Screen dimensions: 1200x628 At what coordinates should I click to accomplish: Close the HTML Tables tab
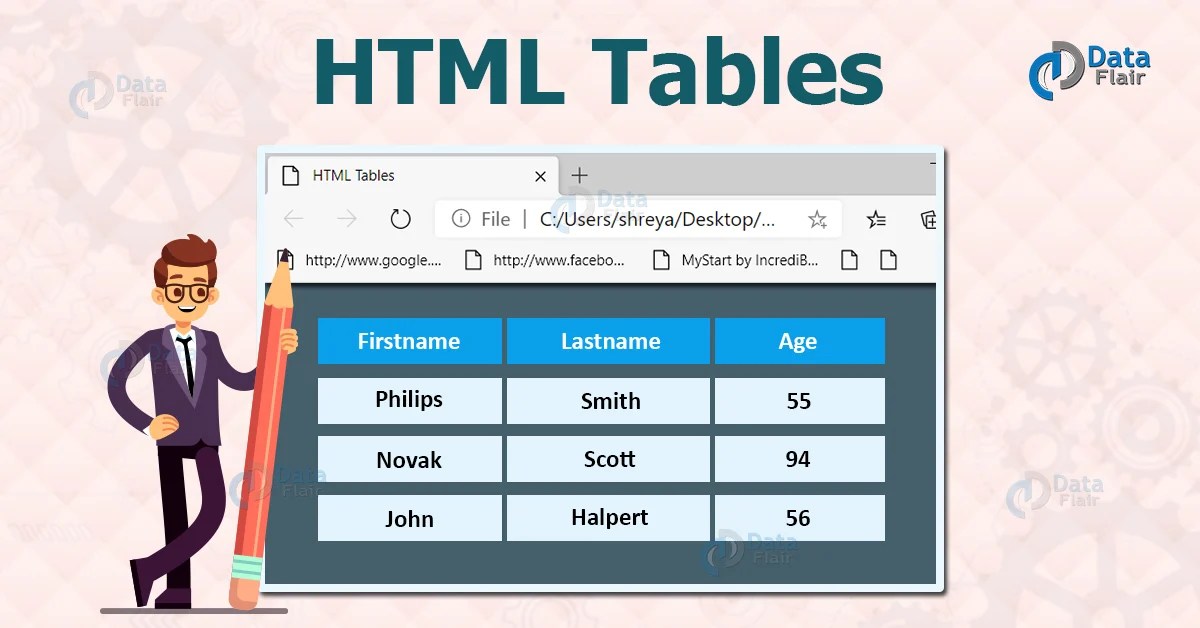(541, 175)
